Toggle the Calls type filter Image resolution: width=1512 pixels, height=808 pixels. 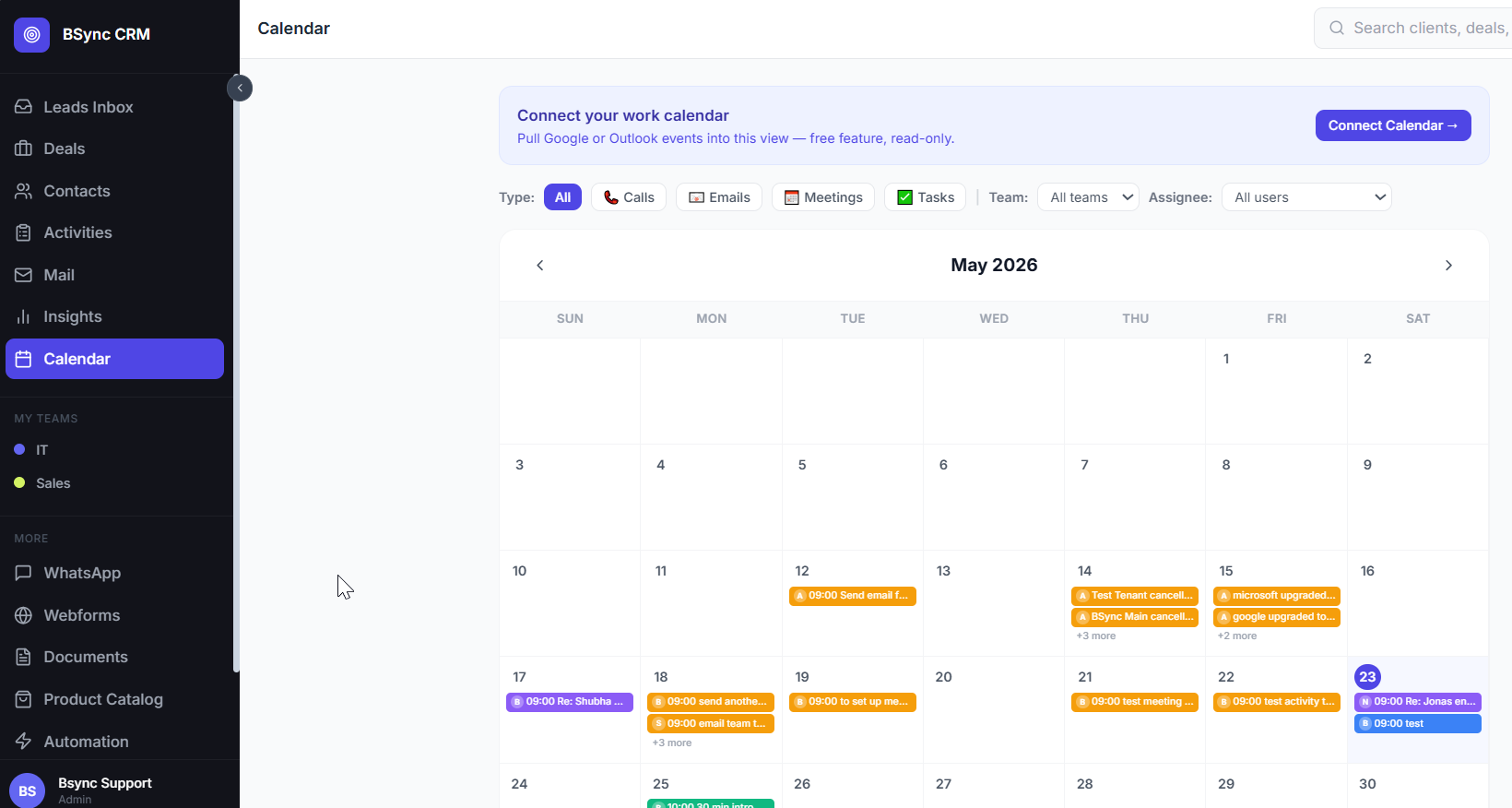point(629,197)
